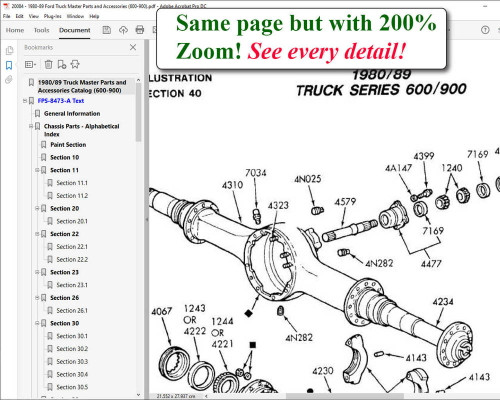Viewport: 500px width, 400px height.
Task: Go to Section 11 bookmark
Action: coord(64,170)
